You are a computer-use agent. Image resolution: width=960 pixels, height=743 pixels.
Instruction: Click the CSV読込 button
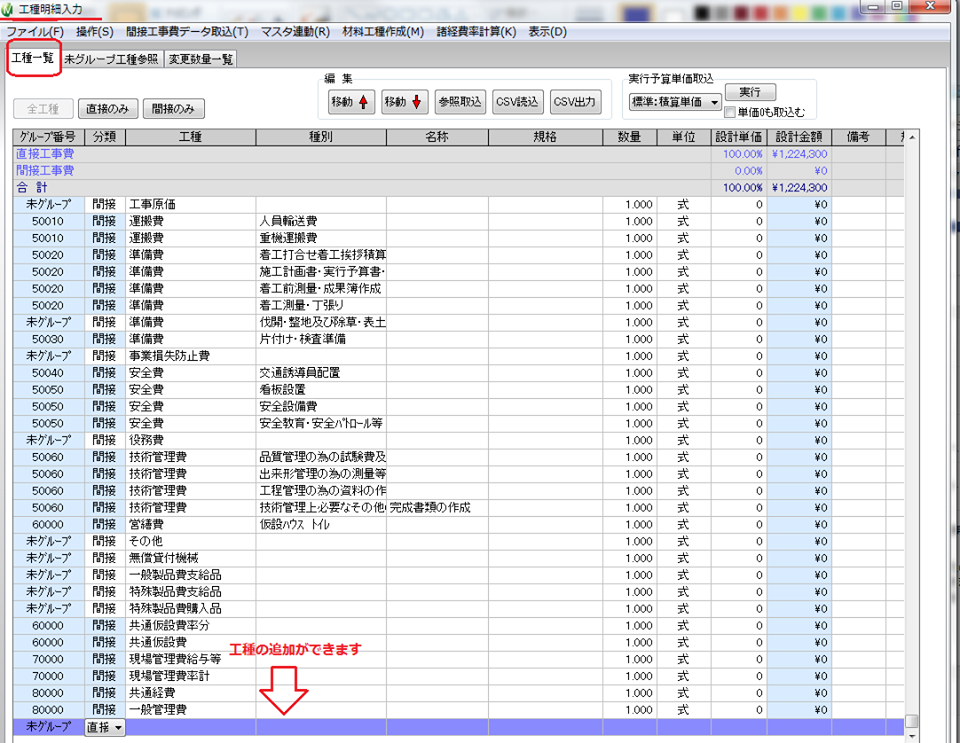coord(517,102)
